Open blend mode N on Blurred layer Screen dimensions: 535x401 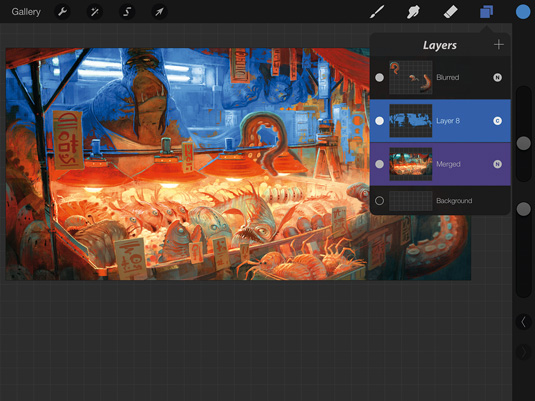[497, 77]
